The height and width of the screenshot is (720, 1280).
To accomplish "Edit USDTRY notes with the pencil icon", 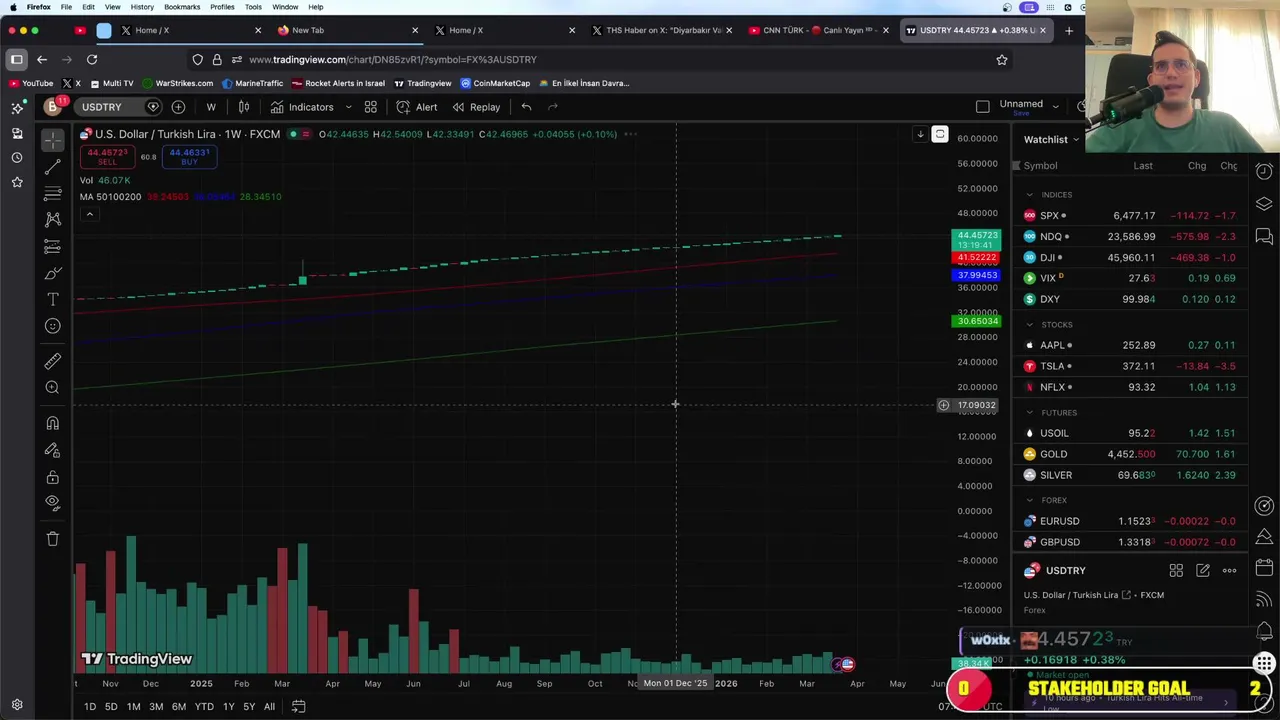I will pos(1203,571).
